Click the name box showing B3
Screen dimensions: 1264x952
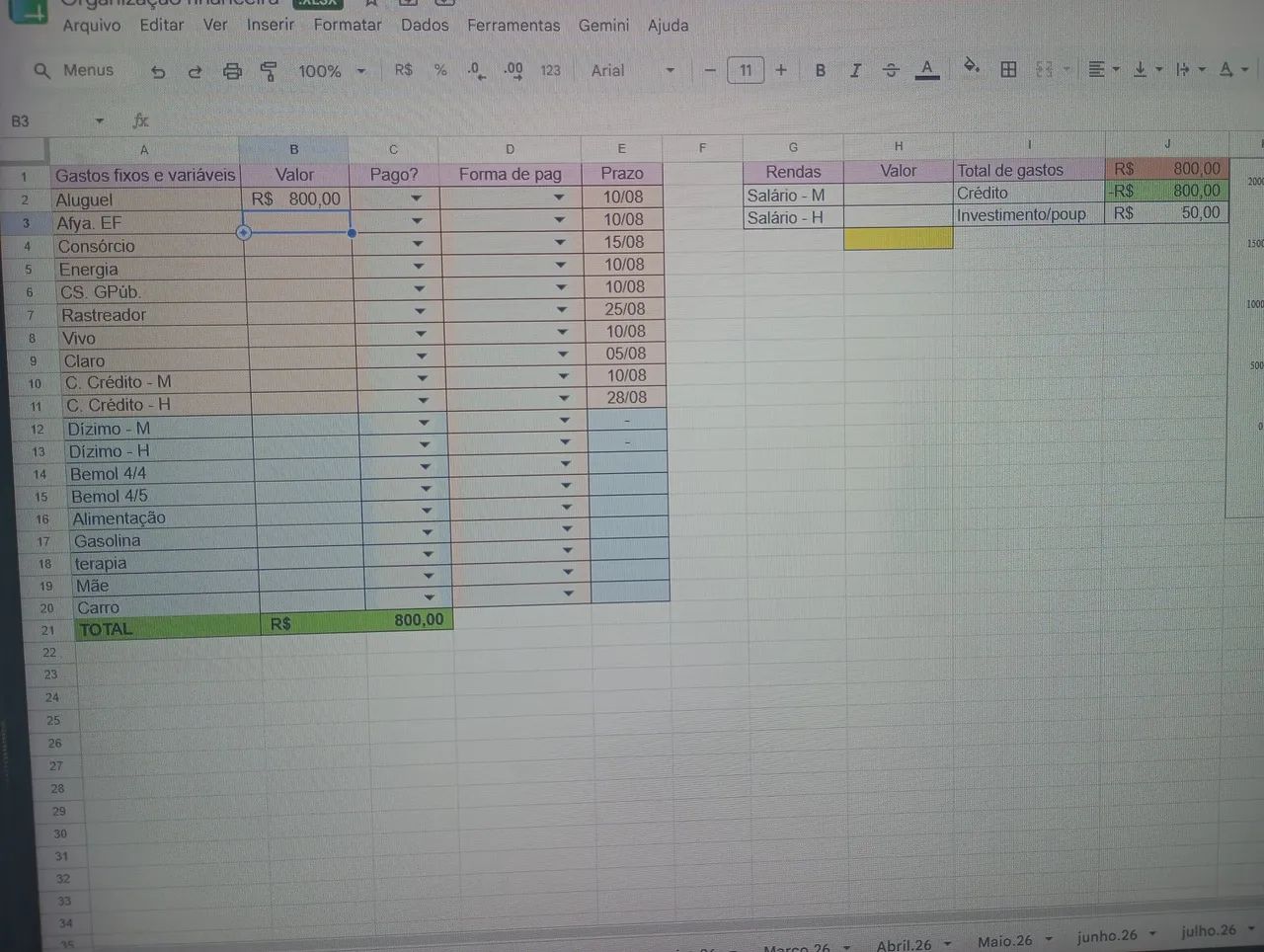point(55,121)
